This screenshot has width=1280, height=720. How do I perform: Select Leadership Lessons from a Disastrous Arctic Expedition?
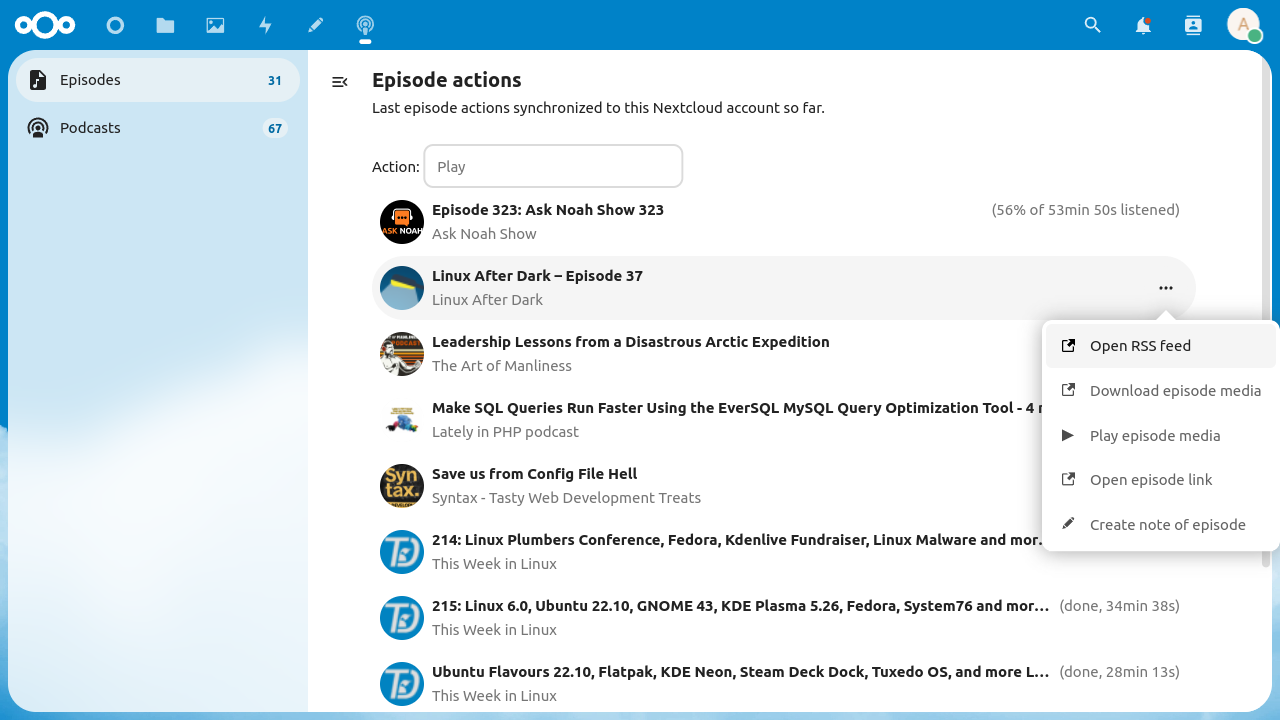(631, 342)
